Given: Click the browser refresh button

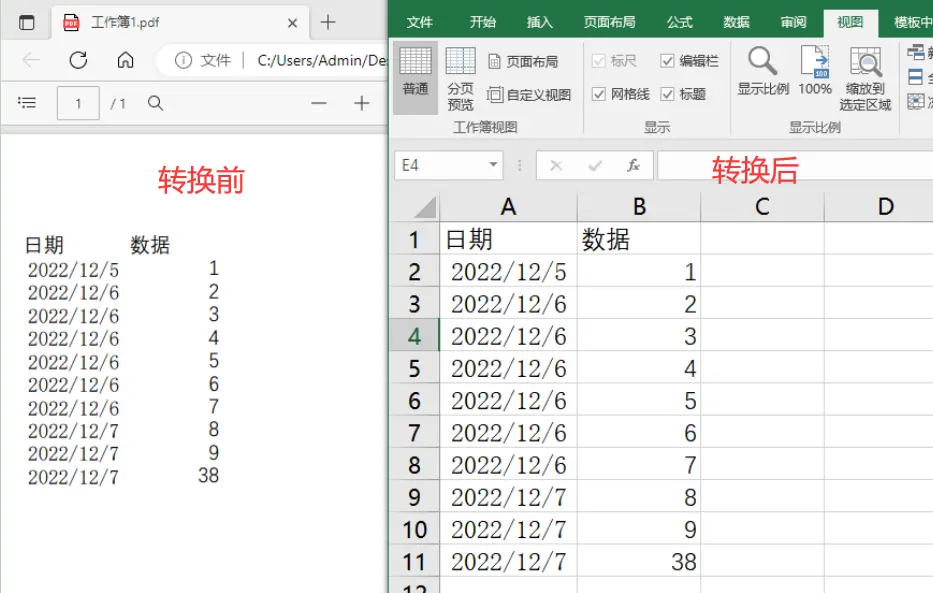Looking at the screenshot, I should click(78, 60).
